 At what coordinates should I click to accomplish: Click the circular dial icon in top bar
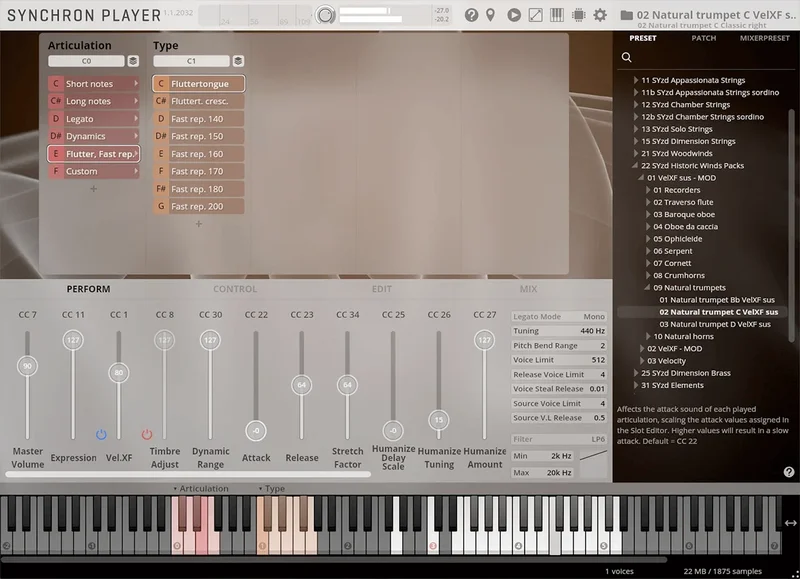click(324, 15)
